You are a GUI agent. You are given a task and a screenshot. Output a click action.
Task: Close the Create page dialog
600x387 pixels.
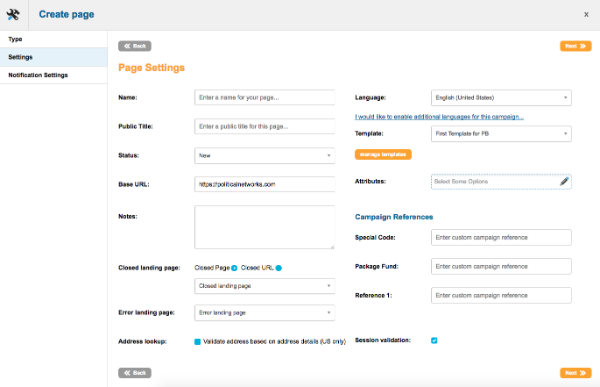pyautogui.click(x=586, y=15)
